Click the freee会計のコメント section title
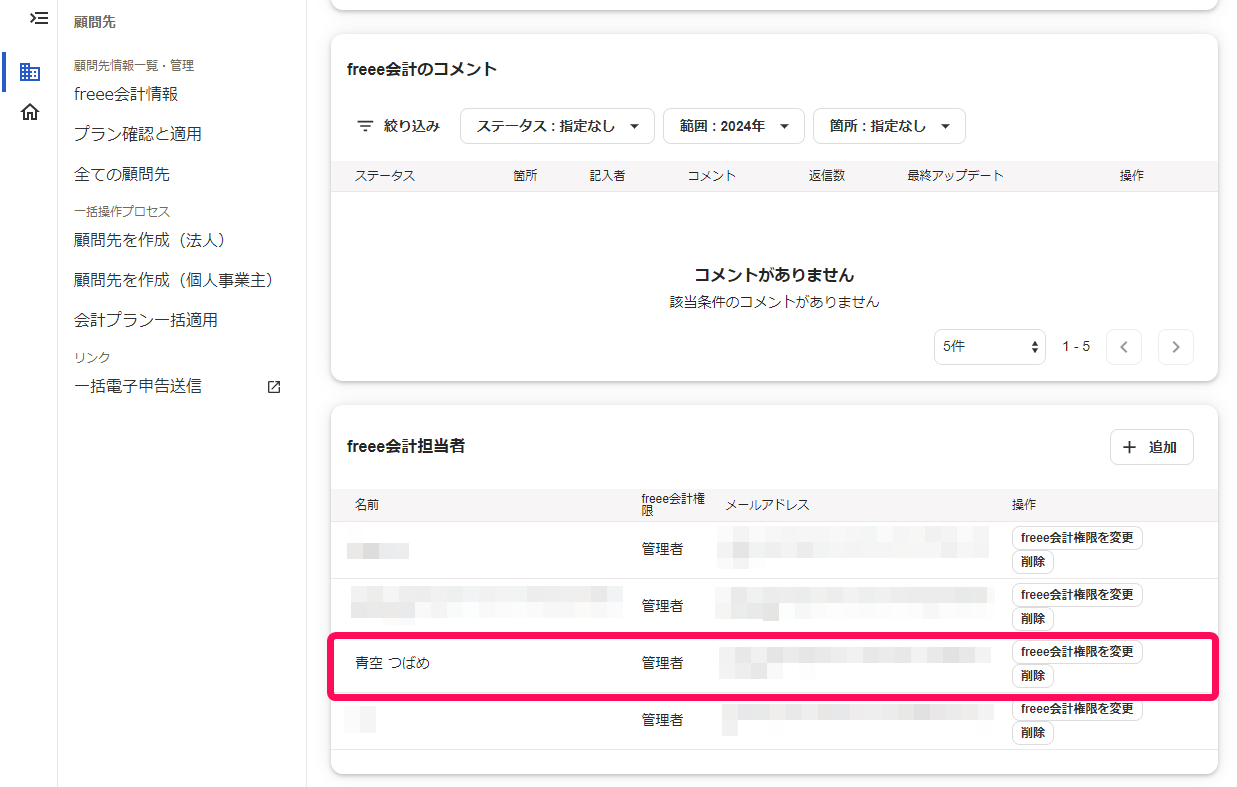Image resolution: width=1237 pixels, height=787 pixels. pyautogui.click(x=422, y=69)
